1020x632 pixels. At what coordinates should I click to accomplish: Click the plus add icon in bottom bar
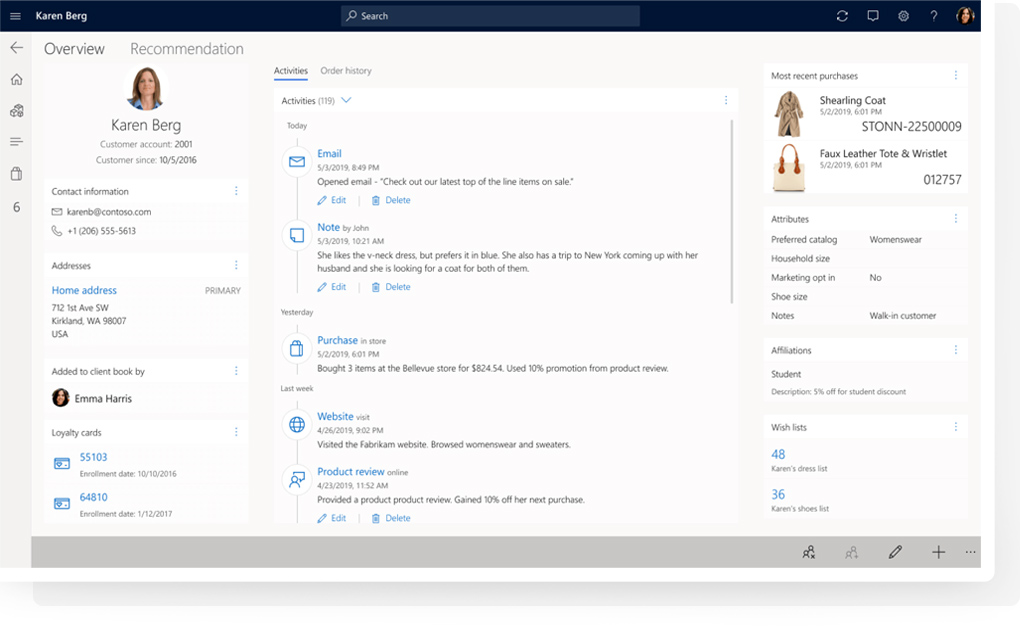[938, 552]
